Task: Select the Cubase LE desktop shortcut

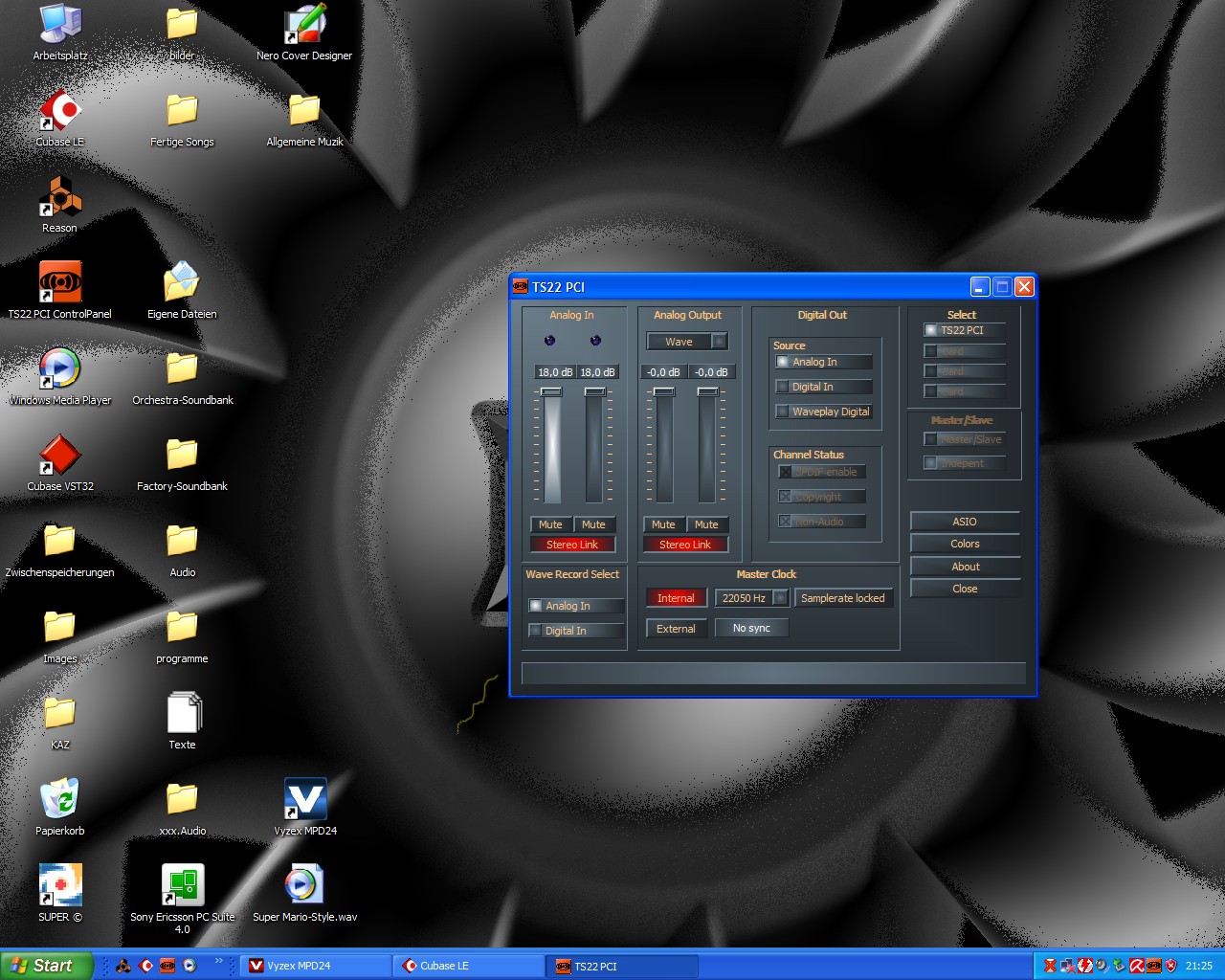Action: click(x=59, y=119)
